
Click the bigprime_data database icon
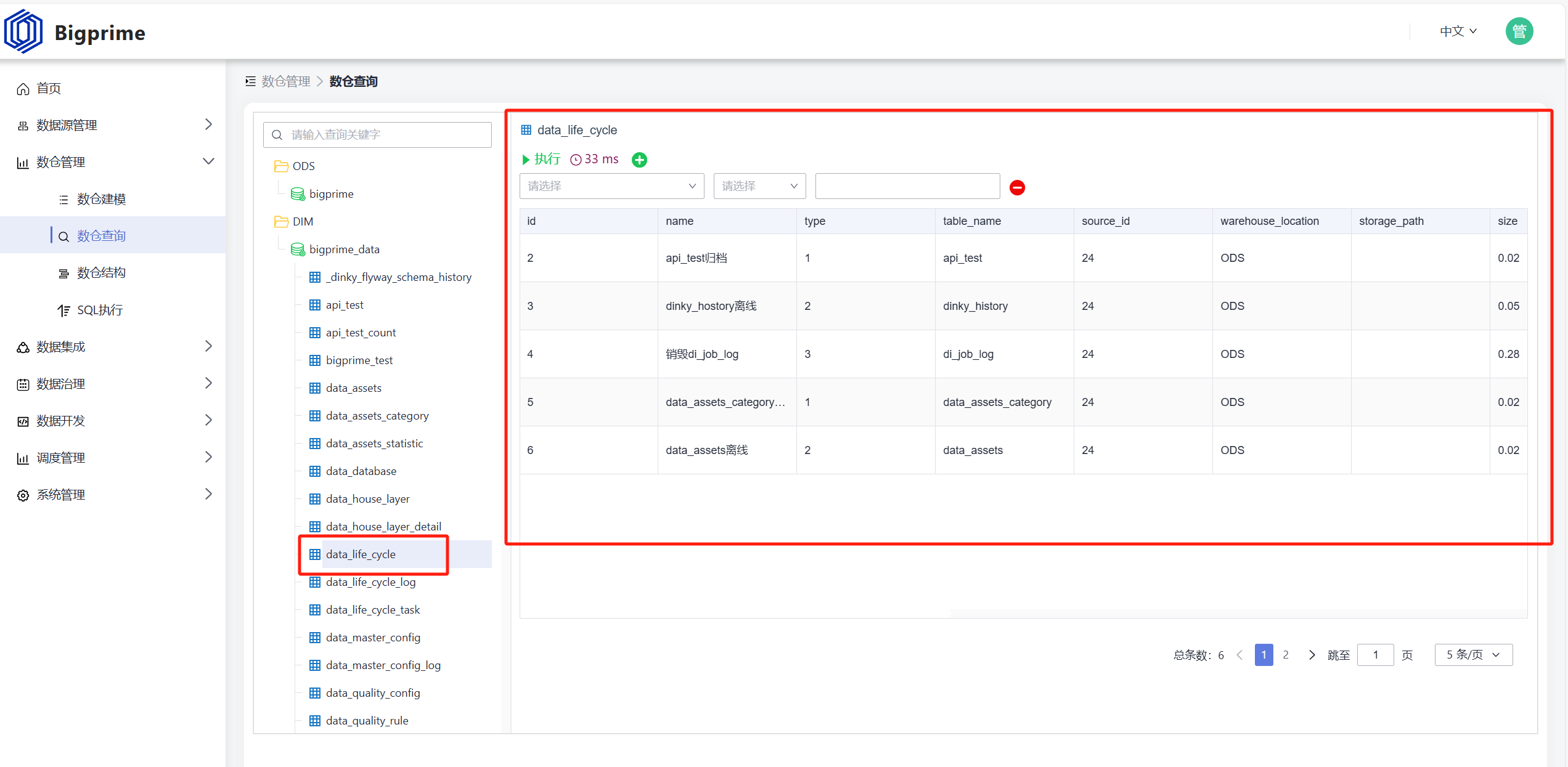point(298,250)
